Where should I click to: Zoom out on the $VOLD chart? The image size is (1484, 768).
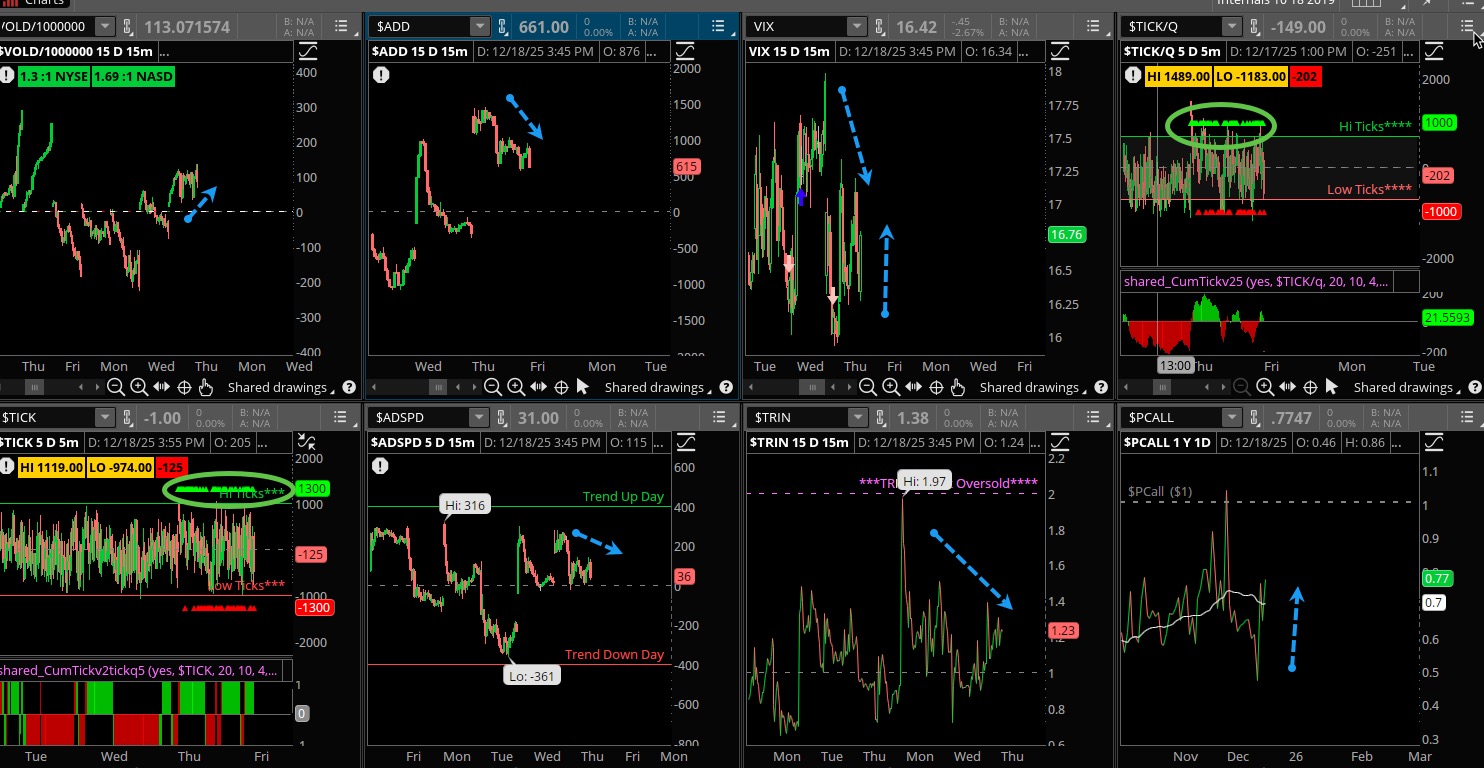(116, 388)
